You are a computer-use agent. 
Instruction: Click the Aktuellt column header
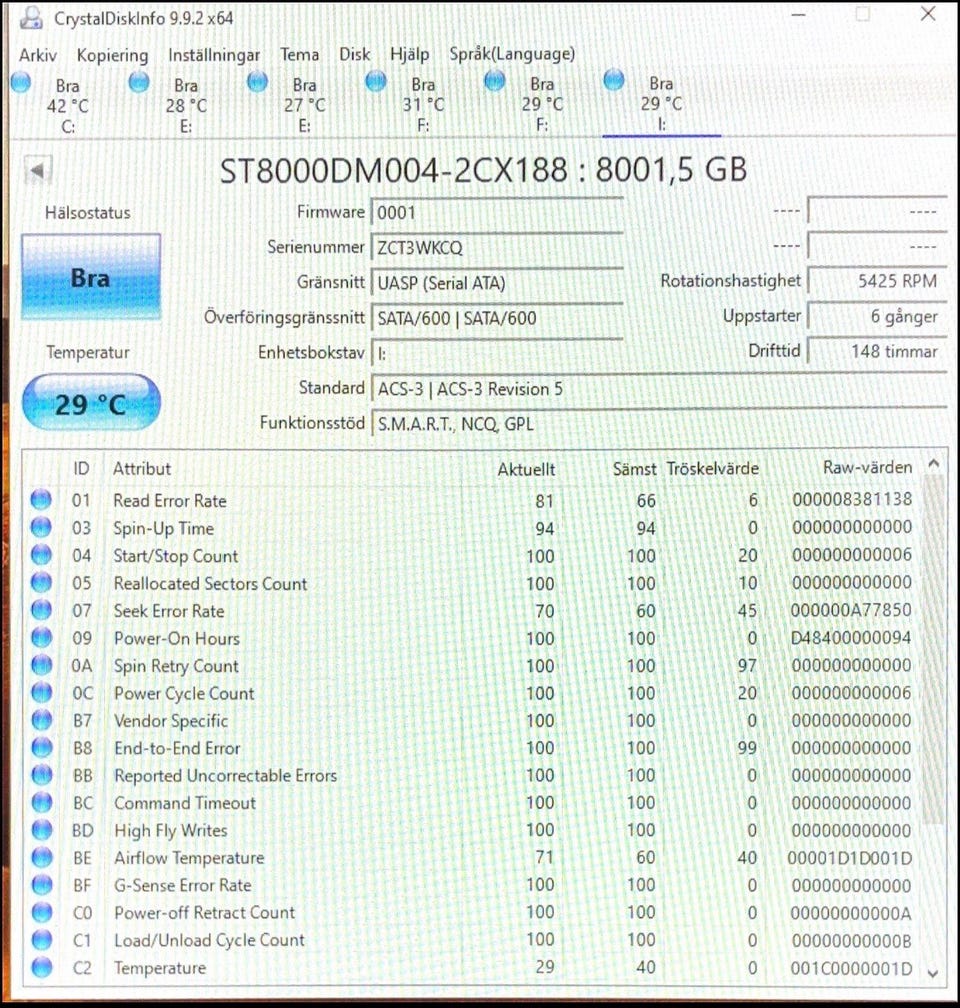tap(526, 469)
